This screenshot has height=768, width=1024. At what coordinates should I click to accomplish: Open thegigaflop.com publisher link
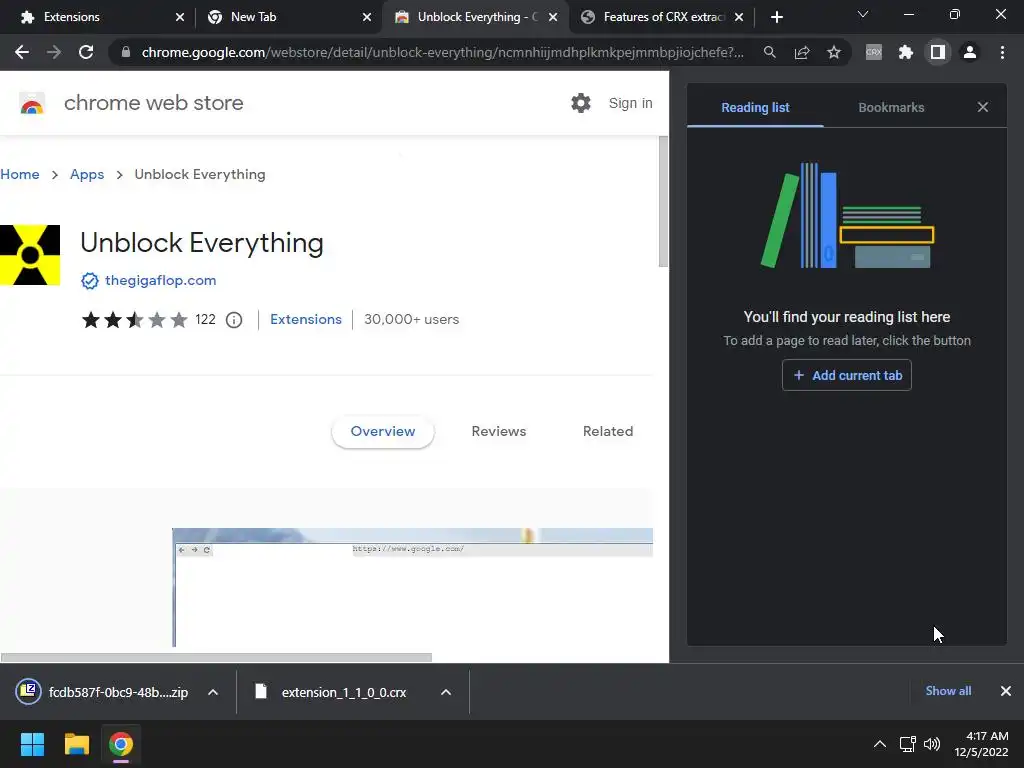pyautogui.click(x=161, y=280)
